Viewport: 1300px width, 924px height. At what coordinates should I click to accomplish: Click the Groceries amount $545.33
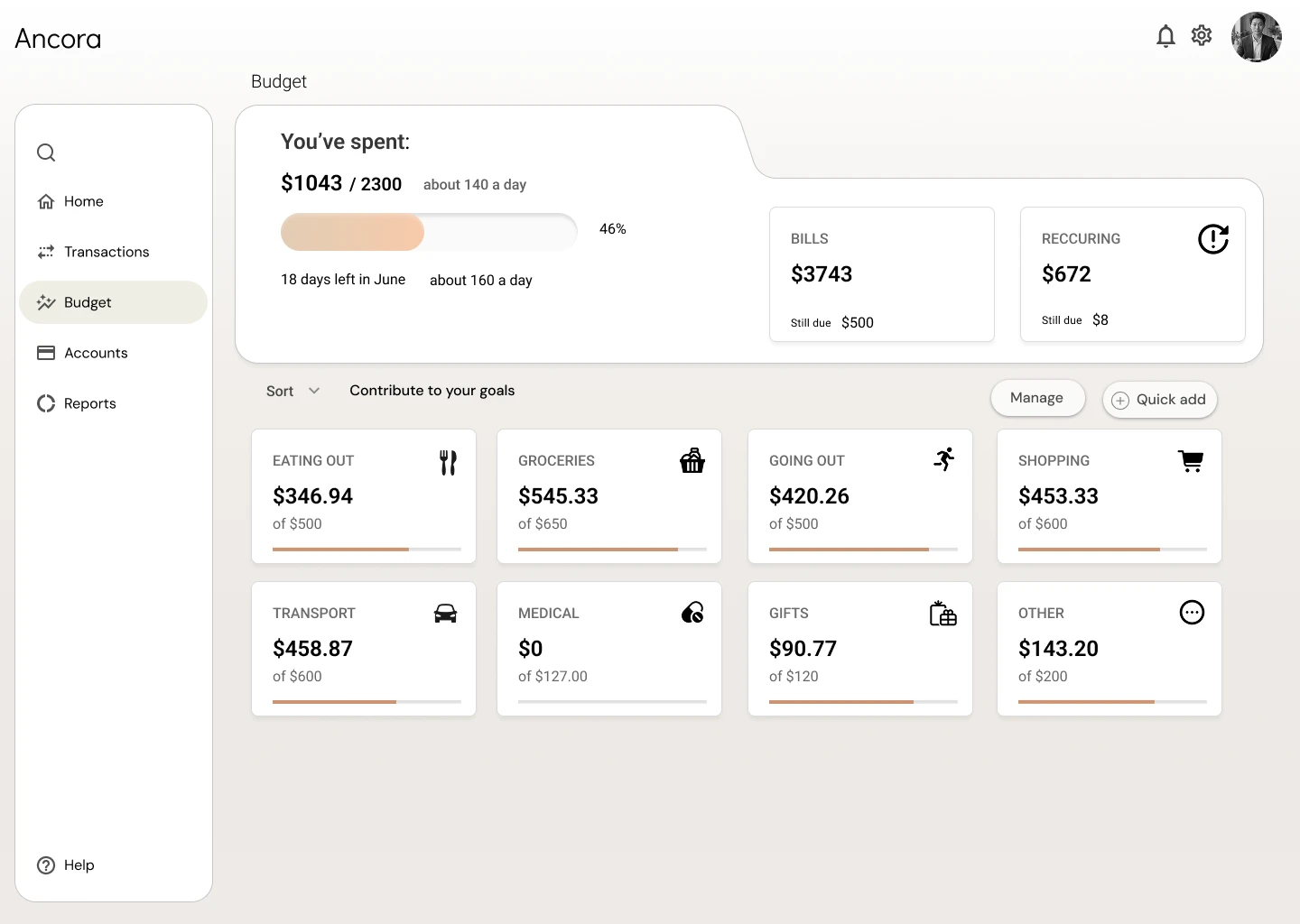coord(559,496)
